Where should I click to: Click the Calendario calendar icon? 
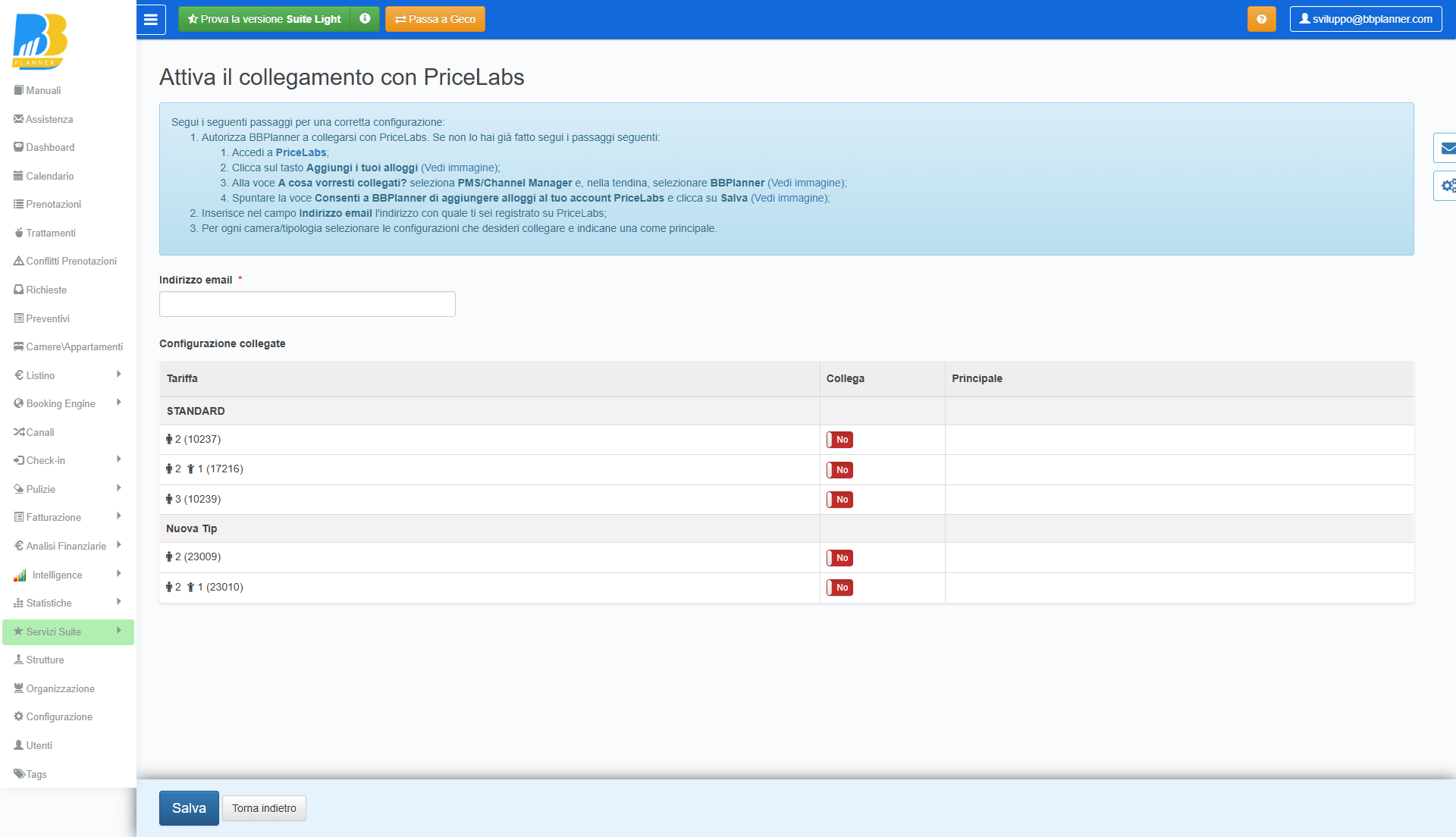tap(19, 176)
